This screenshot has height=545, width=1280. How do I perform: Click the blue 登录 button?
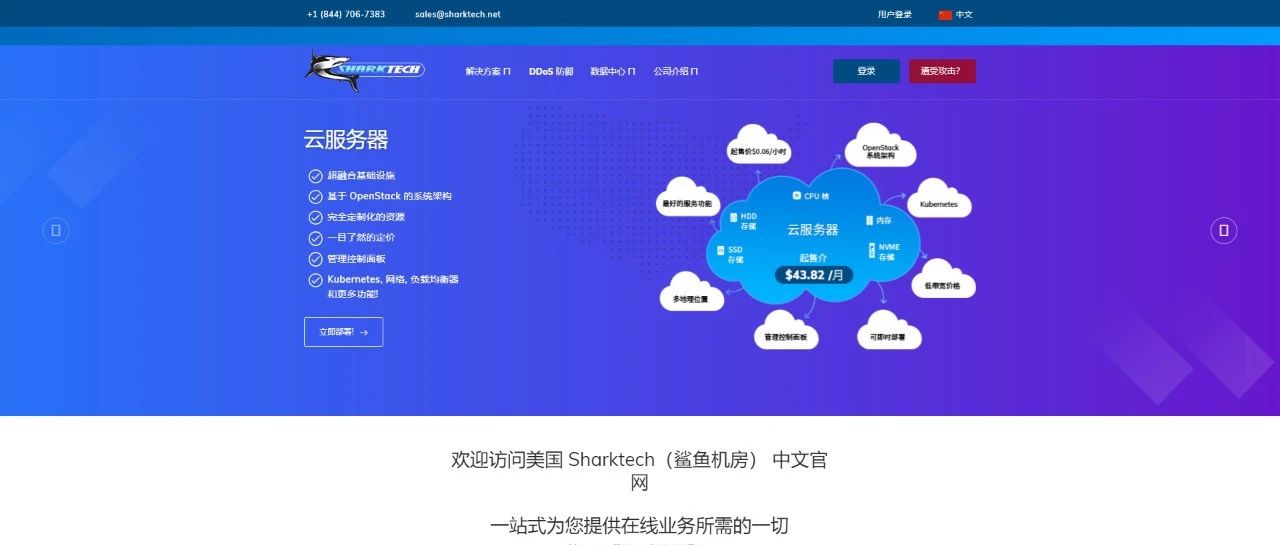[x=866, y=71]
